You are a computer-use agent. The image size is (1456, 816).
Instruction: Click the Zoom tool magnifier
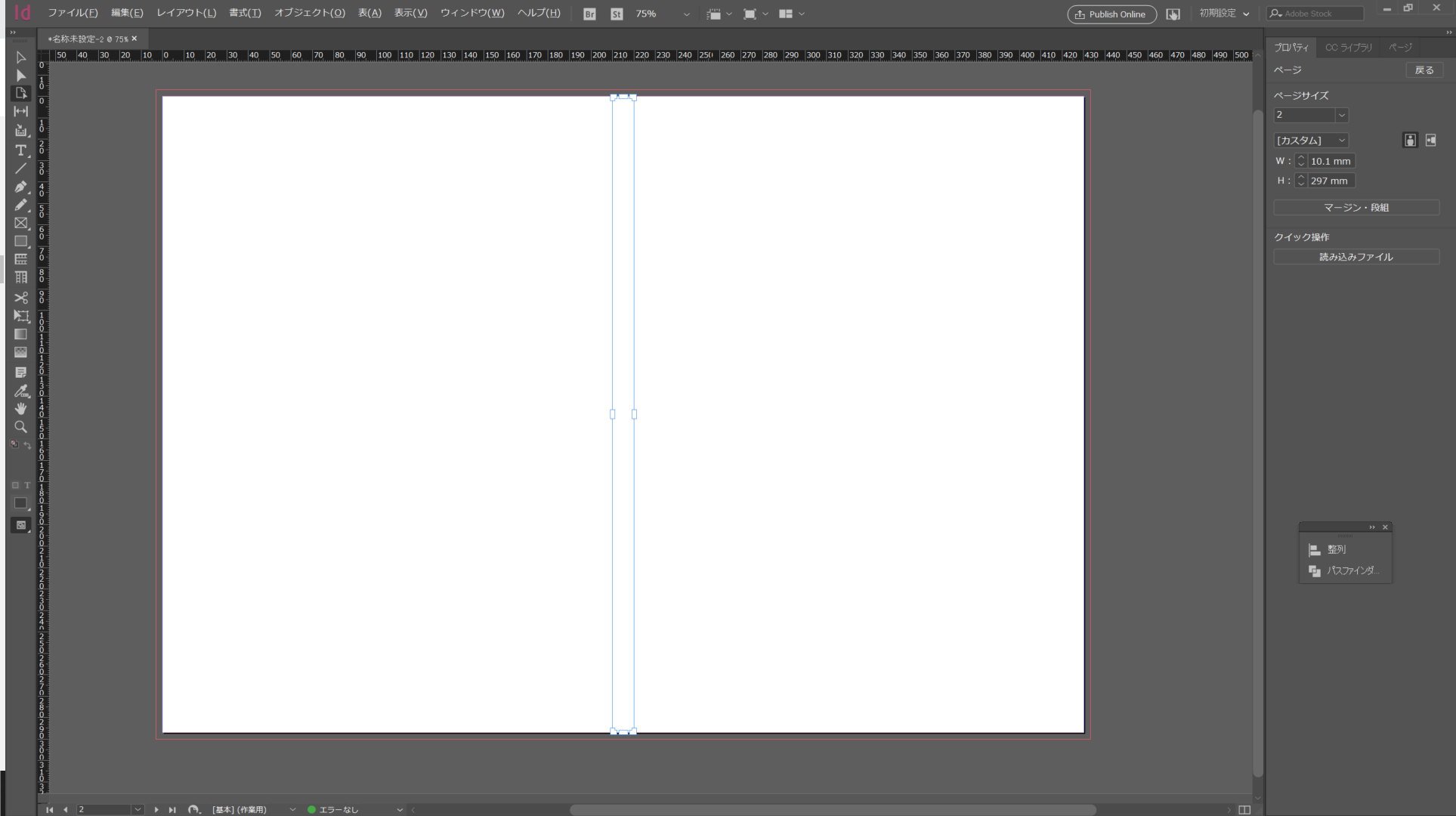coord(20,427)
